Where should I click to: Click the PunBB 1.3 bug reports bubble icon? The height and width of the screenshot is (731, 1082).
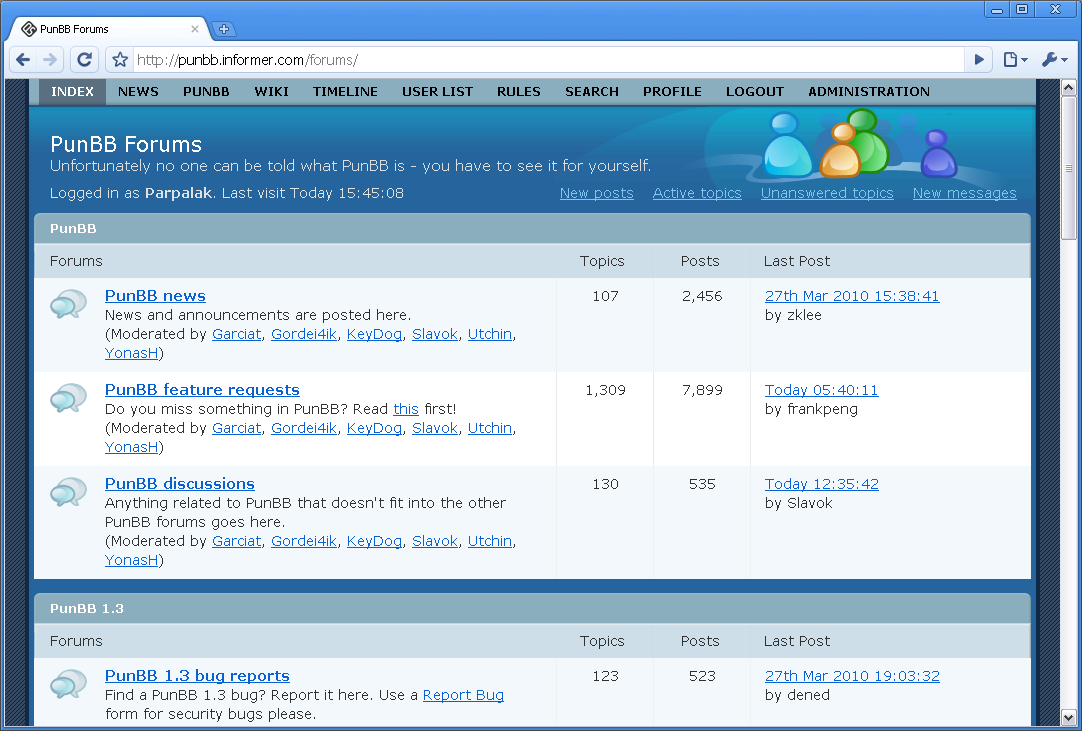[x=68, y=684]
